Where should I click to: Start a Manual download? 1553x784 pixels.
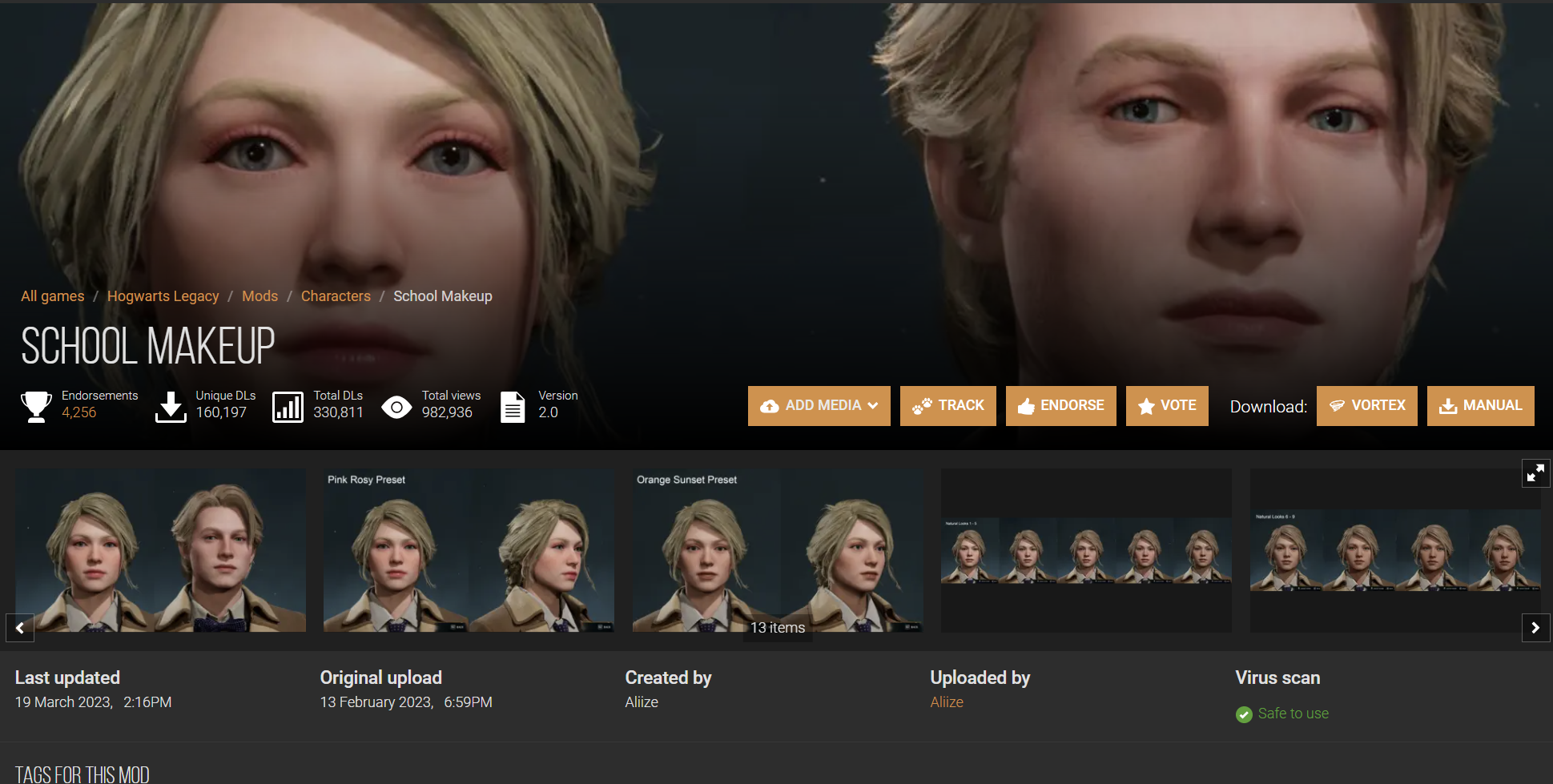click(x=1481, y=406)
